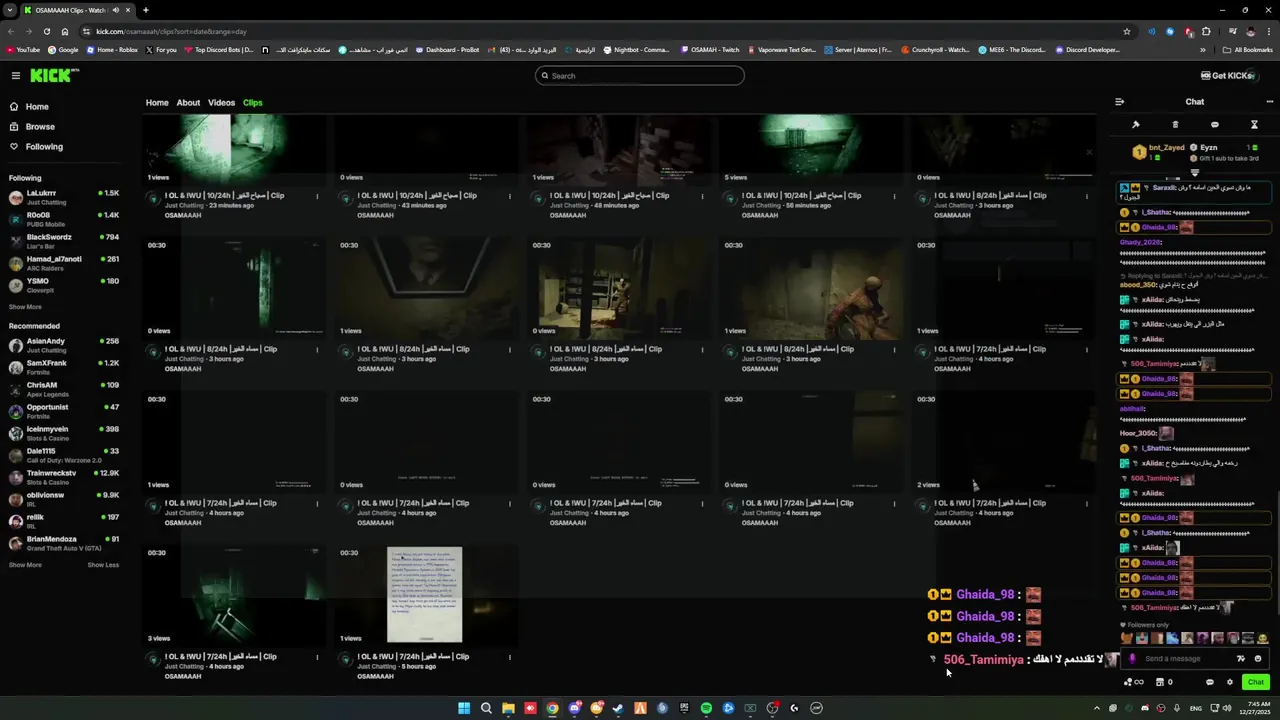Click the Chrome address bar URL

(171, 31)
